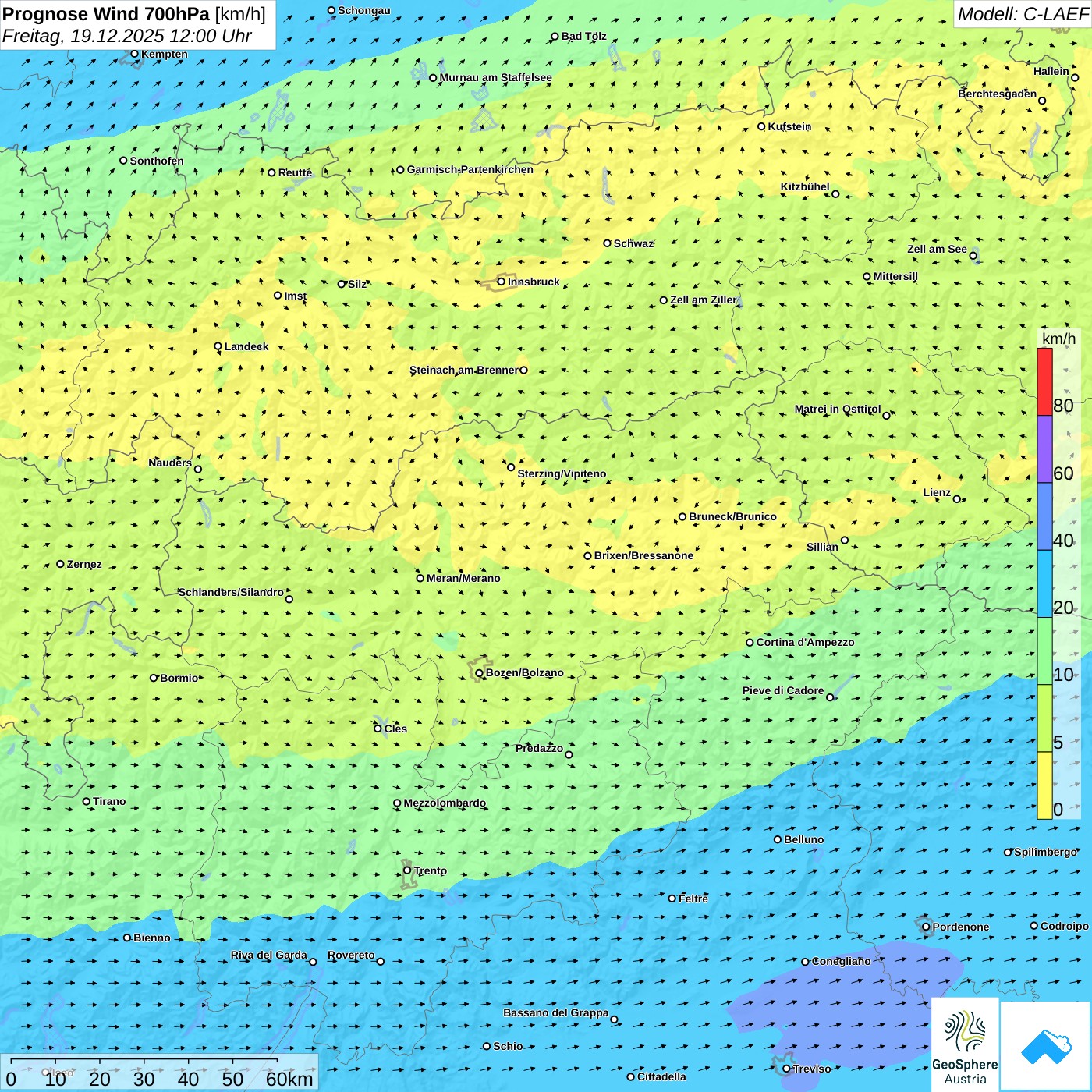
Task: Click the GeoSphere Austria logo
Action: (x=965, y=1044)
